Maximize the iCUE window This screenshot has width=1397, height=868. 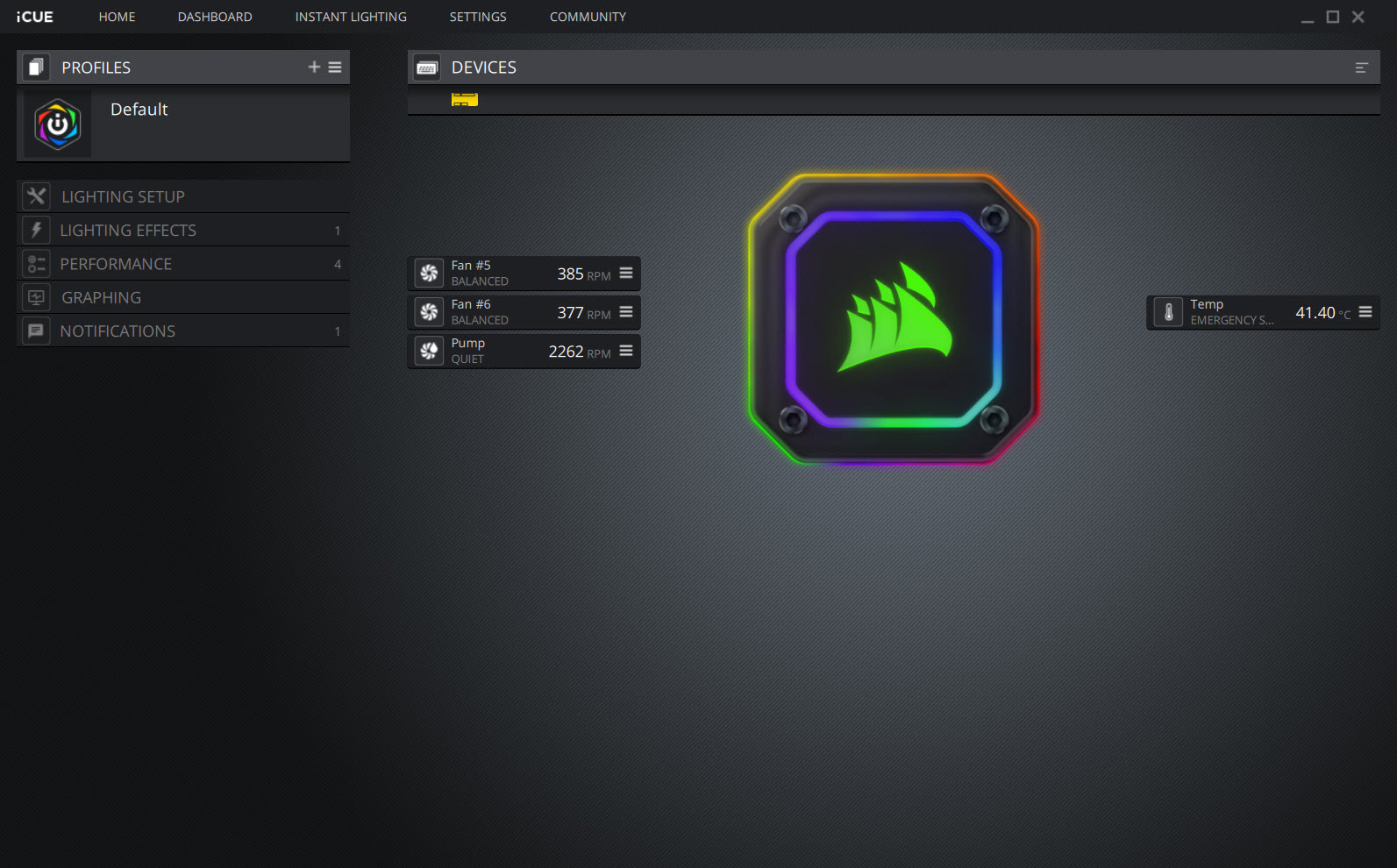pyautogui.click(x=1333, y=17)
